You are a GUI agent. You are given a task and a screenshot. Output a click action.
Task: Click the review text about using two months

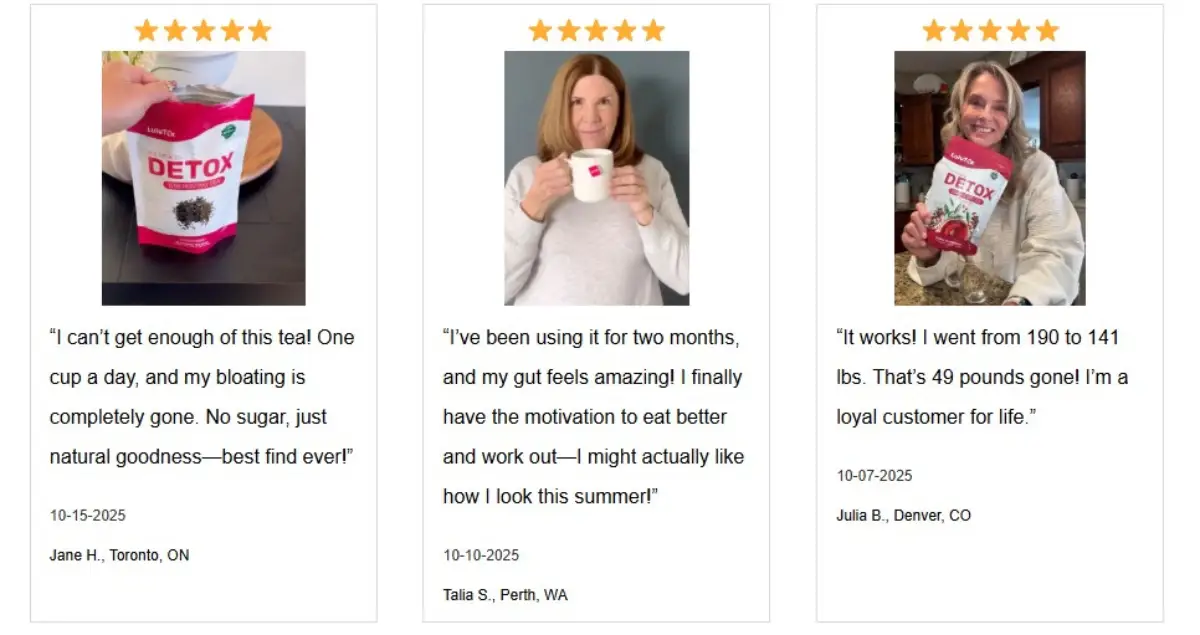pyautogui.click(x=593, y=417)
